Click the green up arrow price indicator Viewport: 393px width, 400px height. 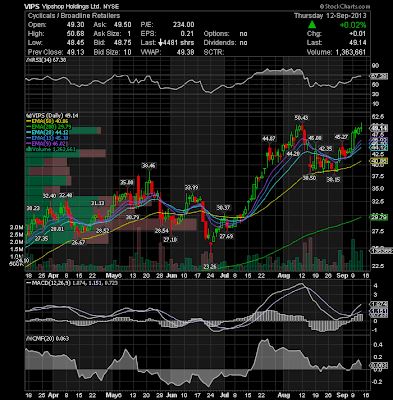pyautogui.click(x=312, y=25)
